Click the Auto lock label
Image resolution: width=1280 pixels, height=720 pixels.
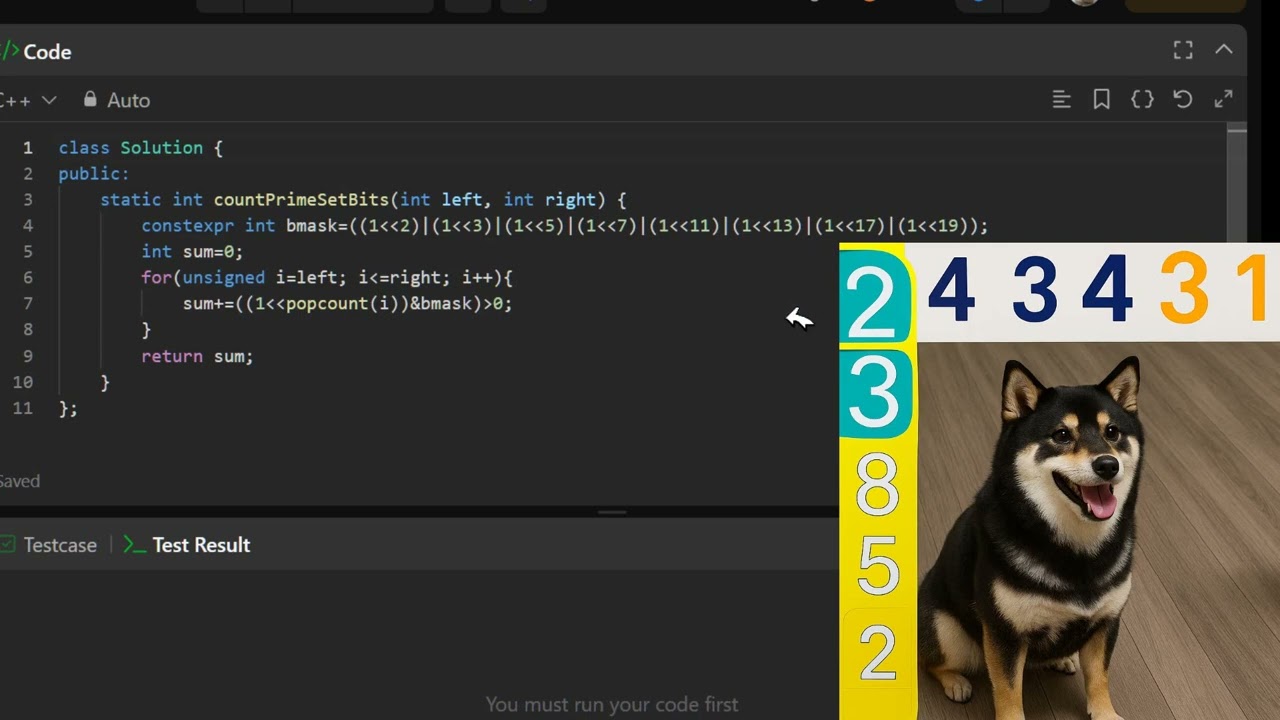[x=117, y=100]
